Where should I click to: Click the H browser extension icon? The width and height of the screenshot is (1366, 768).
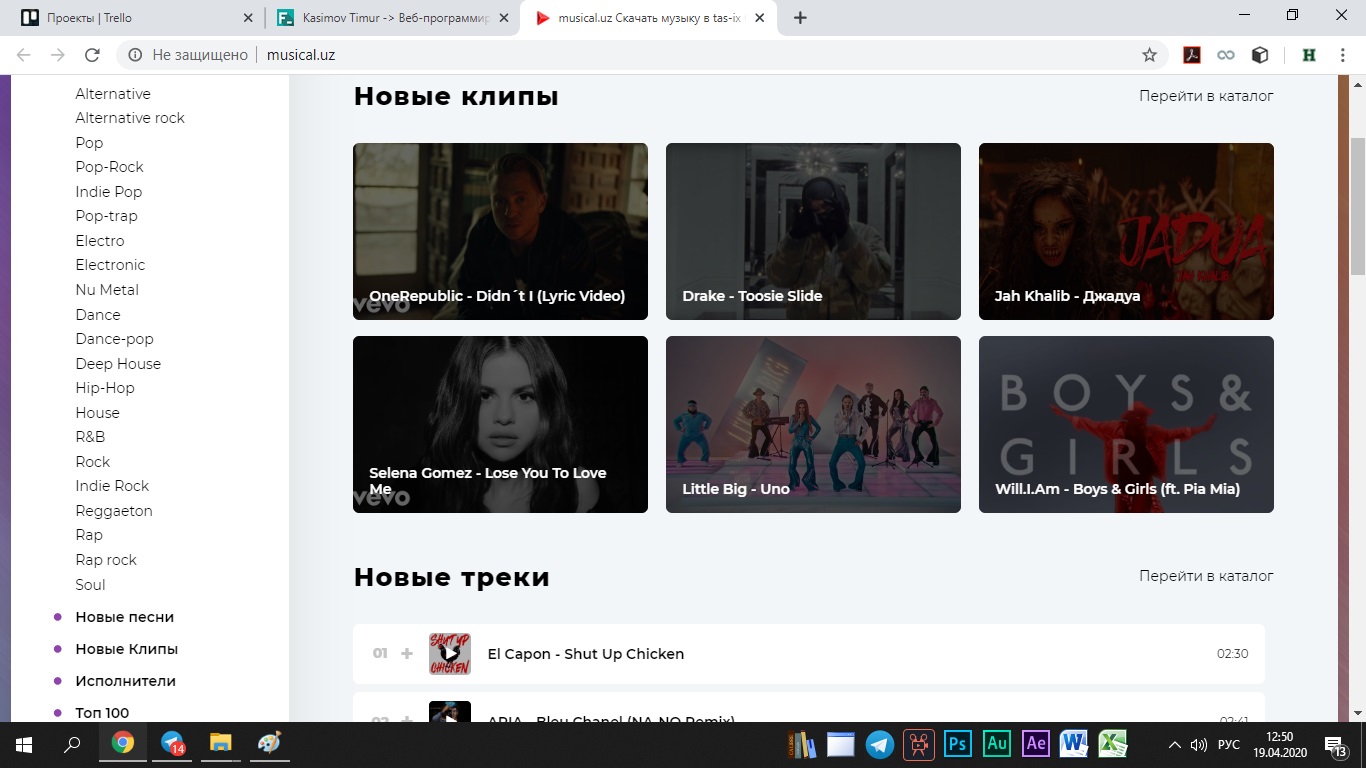pos(1308,55)
